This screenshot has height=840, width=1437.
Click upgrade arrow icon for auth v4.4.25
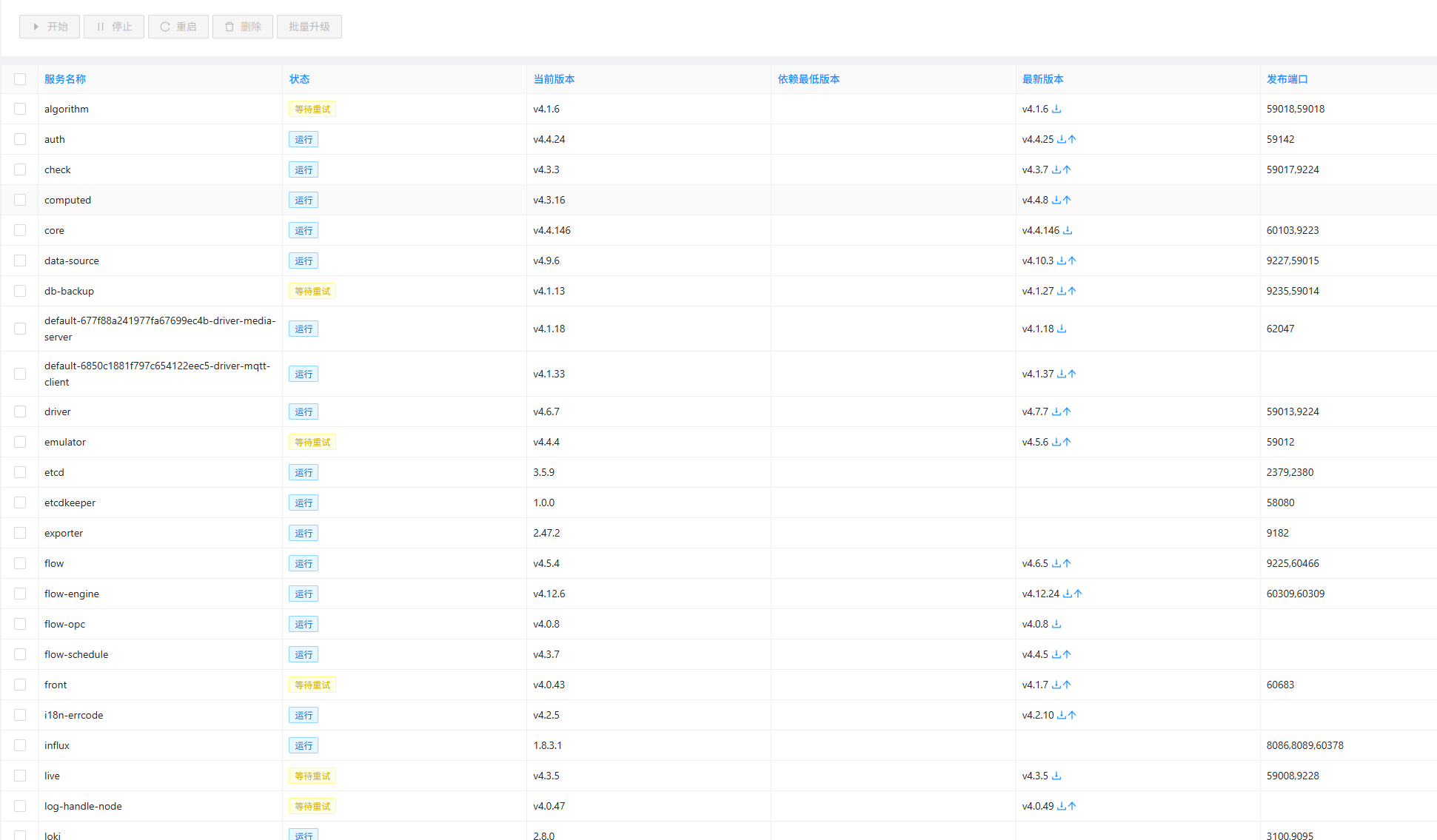1072,139
